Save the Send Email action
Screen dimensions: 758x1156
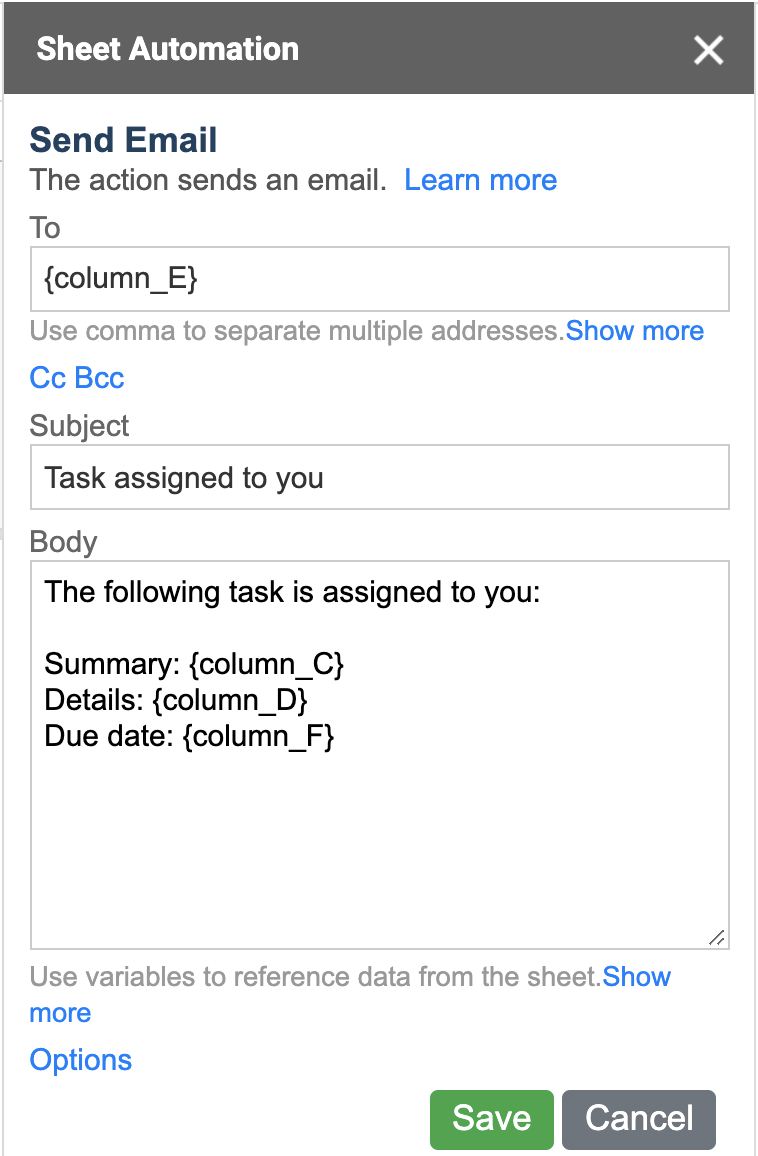491,1118
